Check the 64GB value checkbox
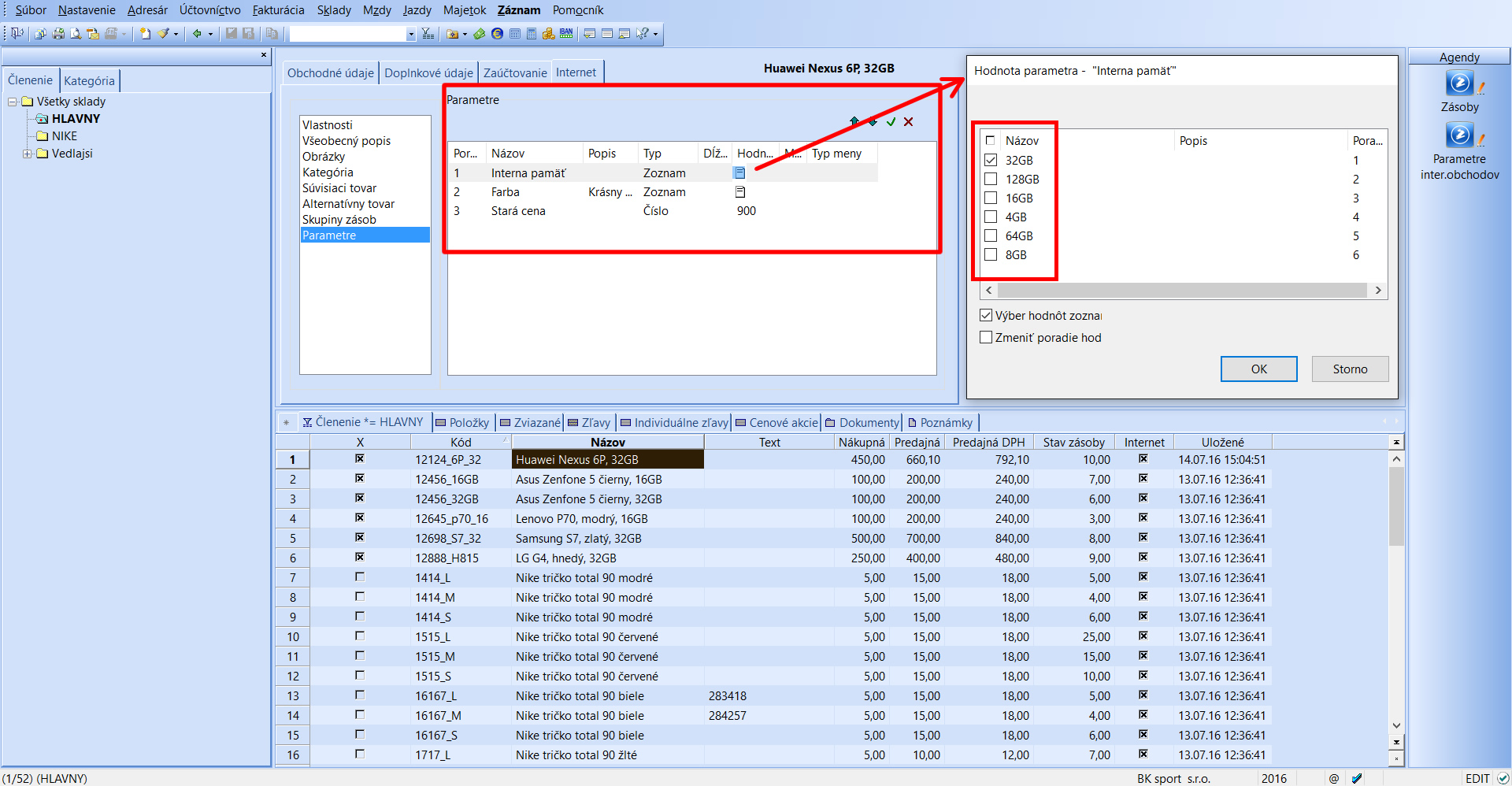 click(x=991, y=235)
